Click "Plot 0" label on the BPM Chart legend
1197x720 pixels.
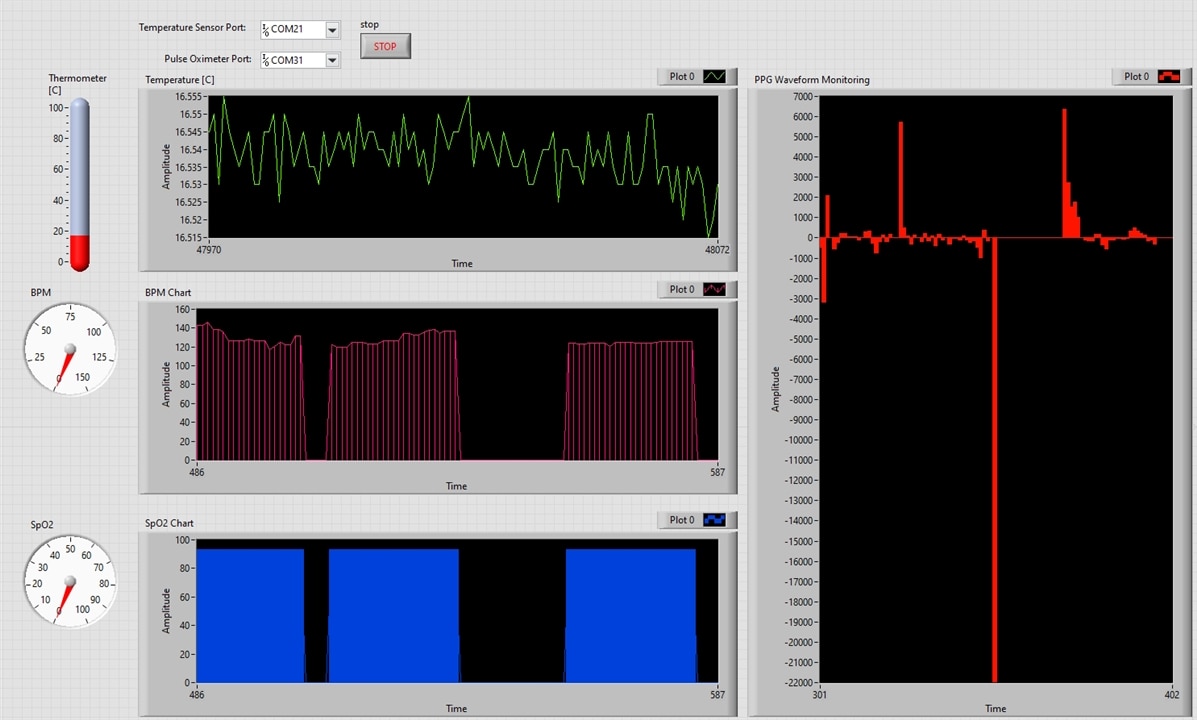pyautogui.click(x=682, y=289)
